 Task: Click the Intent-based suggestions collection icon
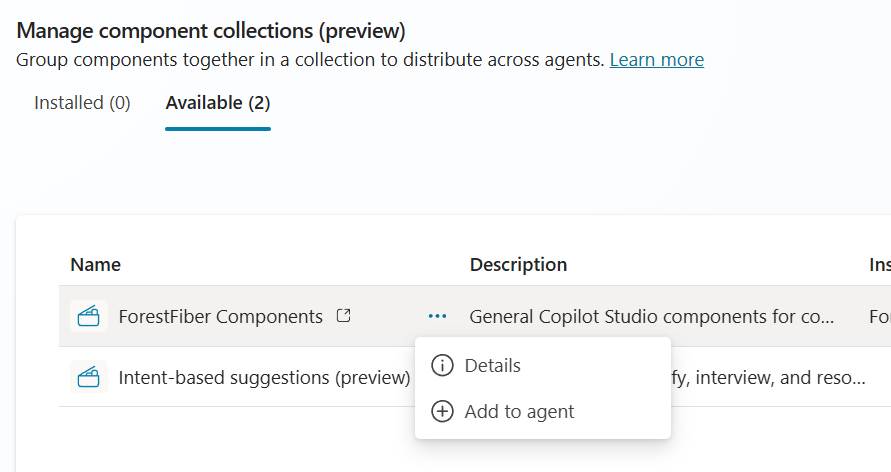(89, 377)
